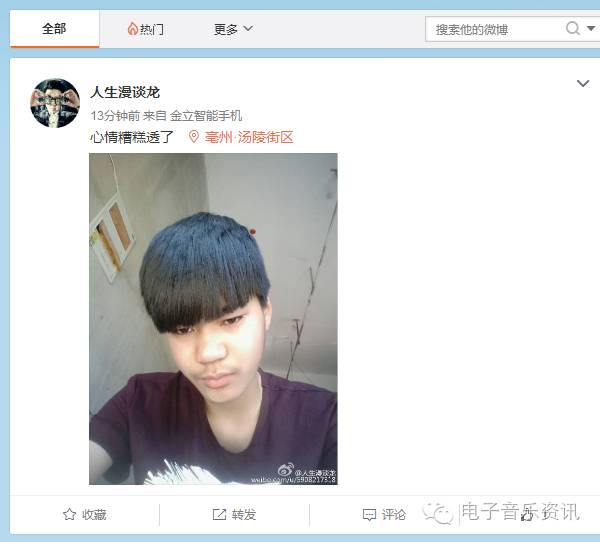Open the search options arrow beside the magnifier
This screenshot has height=542, width=600.
click(x=590, y=28)
